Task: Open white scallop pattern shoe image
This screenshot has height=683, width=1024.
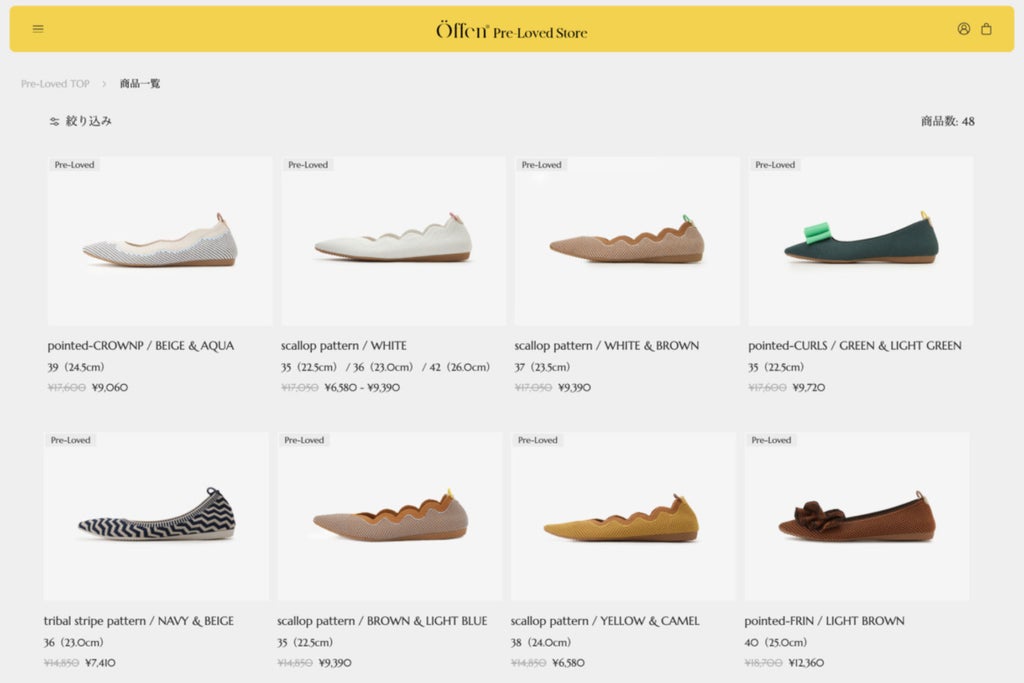Action: (x=393, y=240)
